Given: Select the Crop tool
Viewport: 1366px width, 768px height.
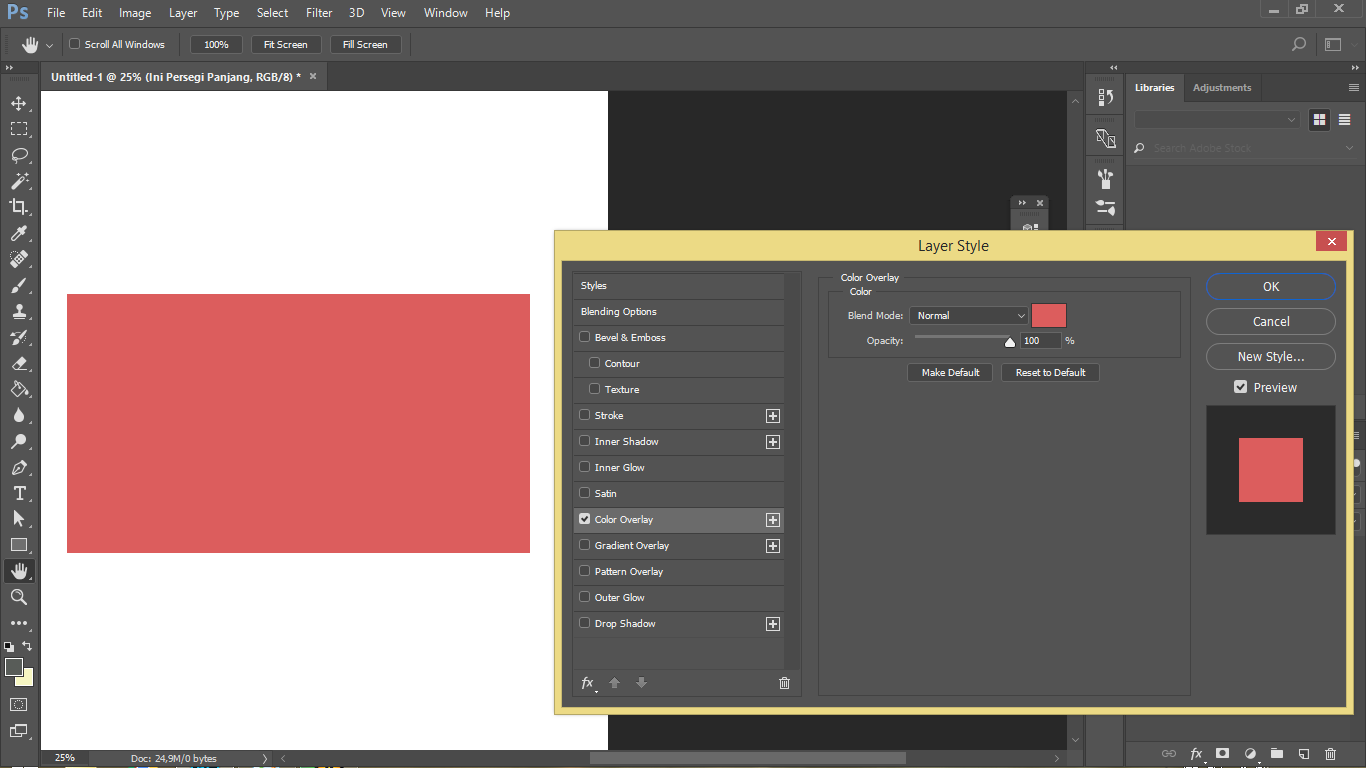Looking at the screenshot, I should tap(20, 207).
